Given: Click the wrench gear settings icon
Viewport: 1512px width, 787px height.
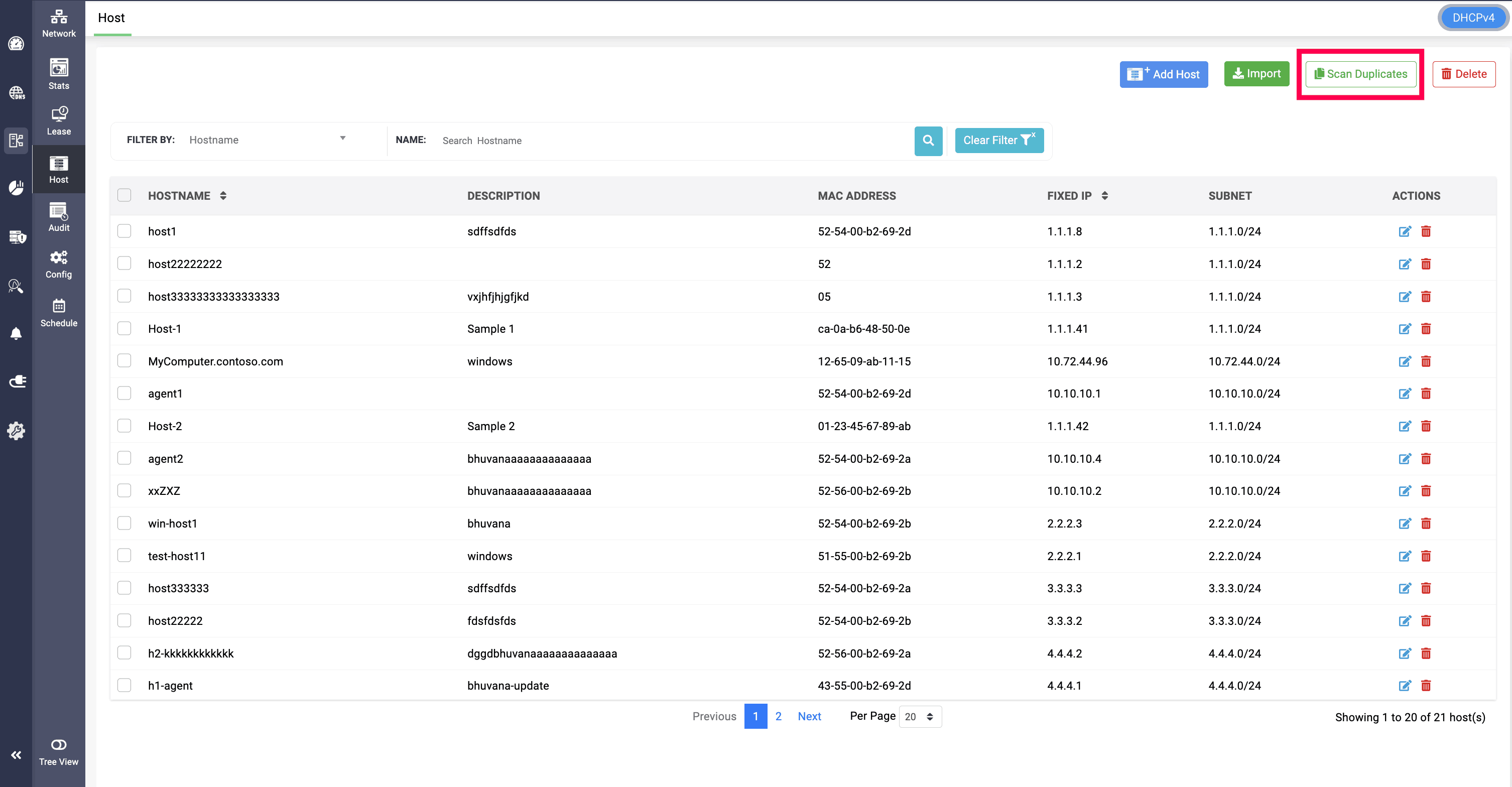Looking at the screenshot, I should 16,430.
